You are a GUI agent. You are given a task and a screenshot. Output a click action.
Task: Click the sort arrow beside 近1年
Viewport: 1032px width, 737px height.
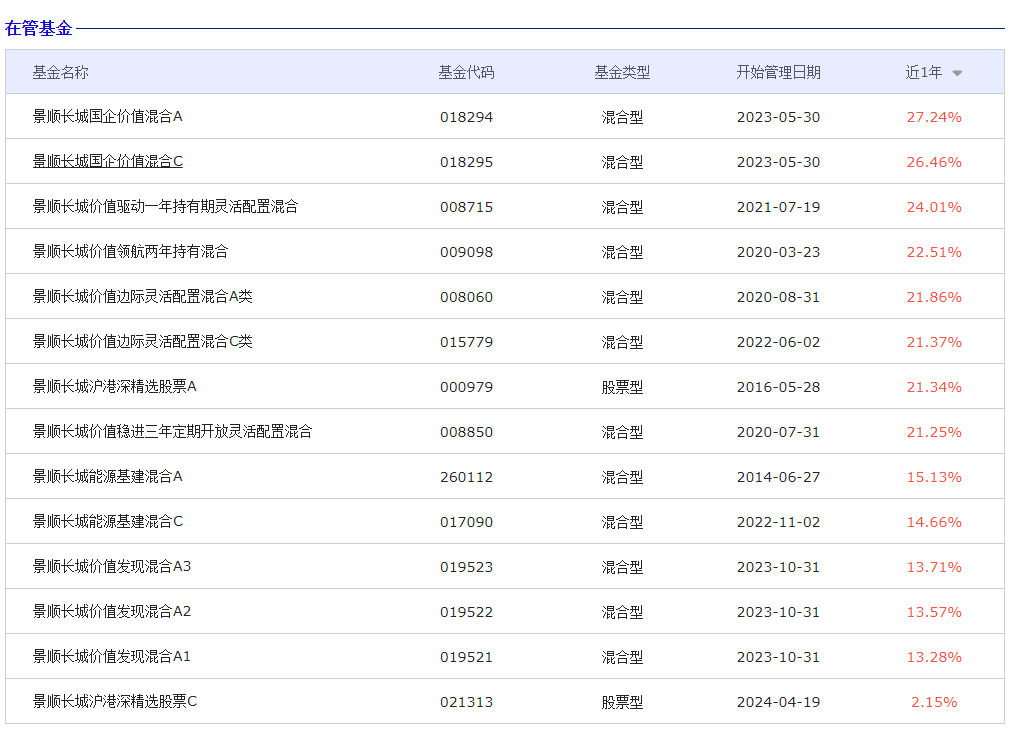coord(957,73)
